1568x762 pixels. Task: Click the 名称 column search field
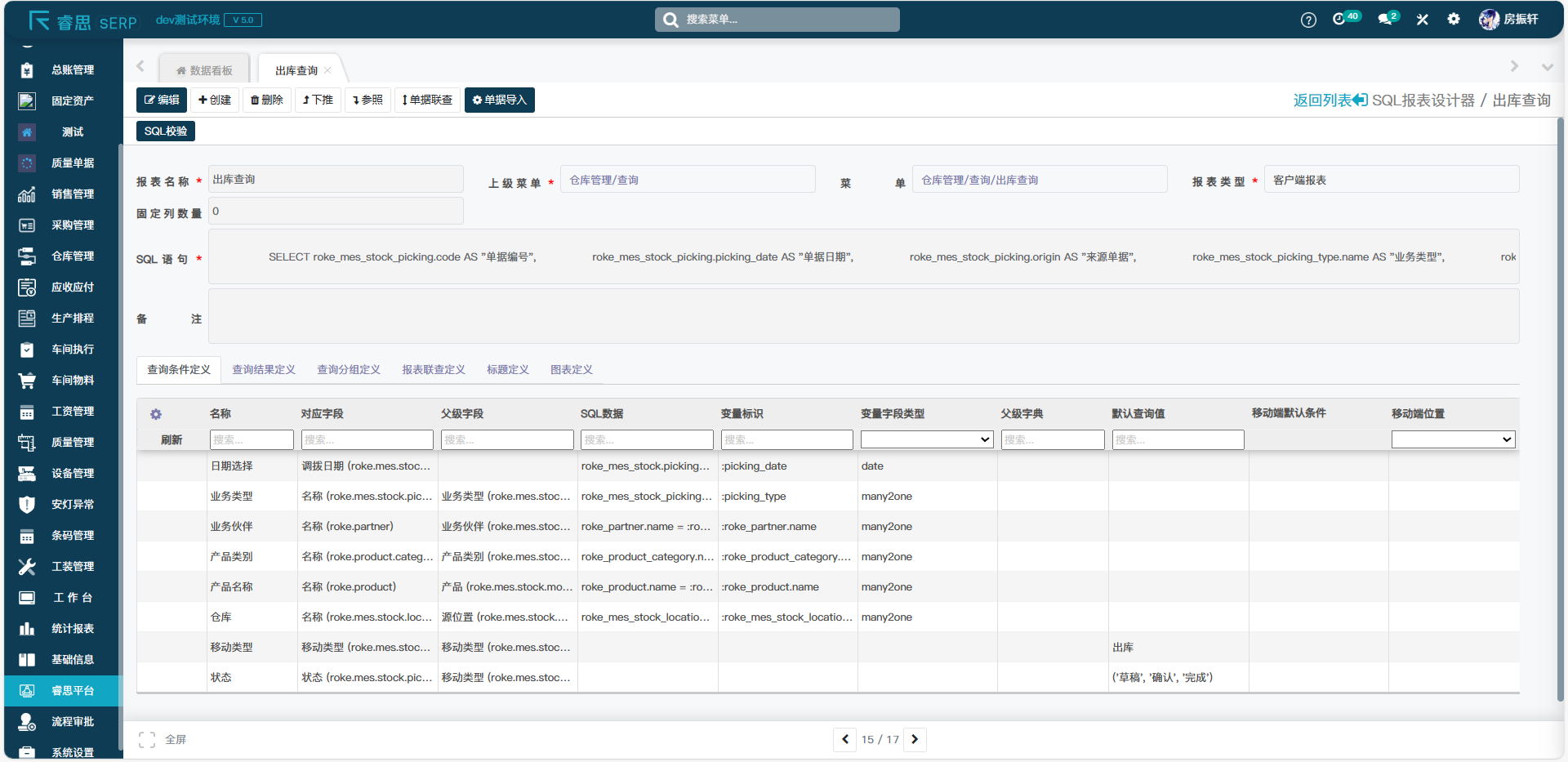(x=252, y=439)
